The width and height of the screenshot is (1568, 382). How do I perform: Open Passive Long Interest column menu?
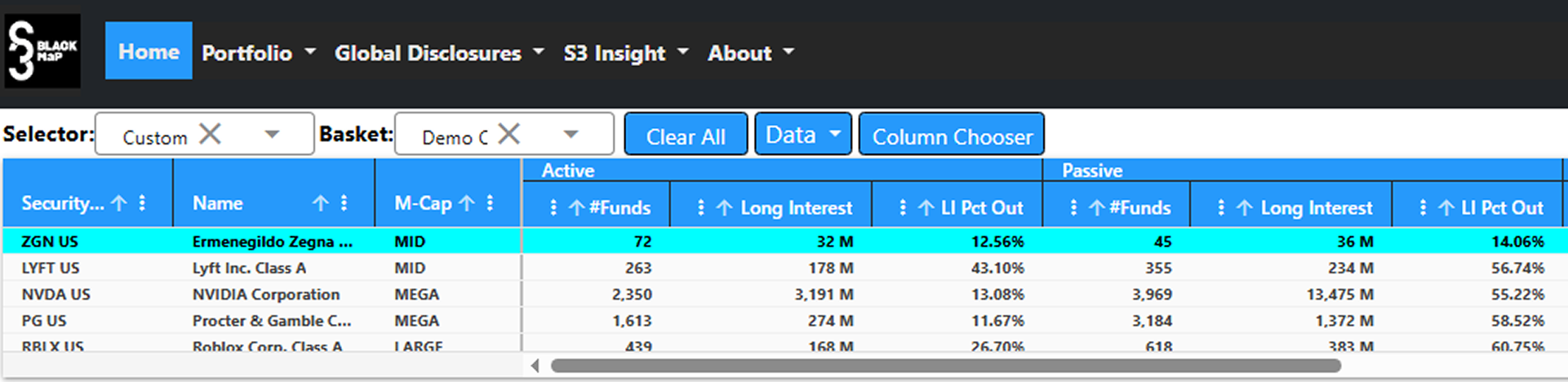1221,208
